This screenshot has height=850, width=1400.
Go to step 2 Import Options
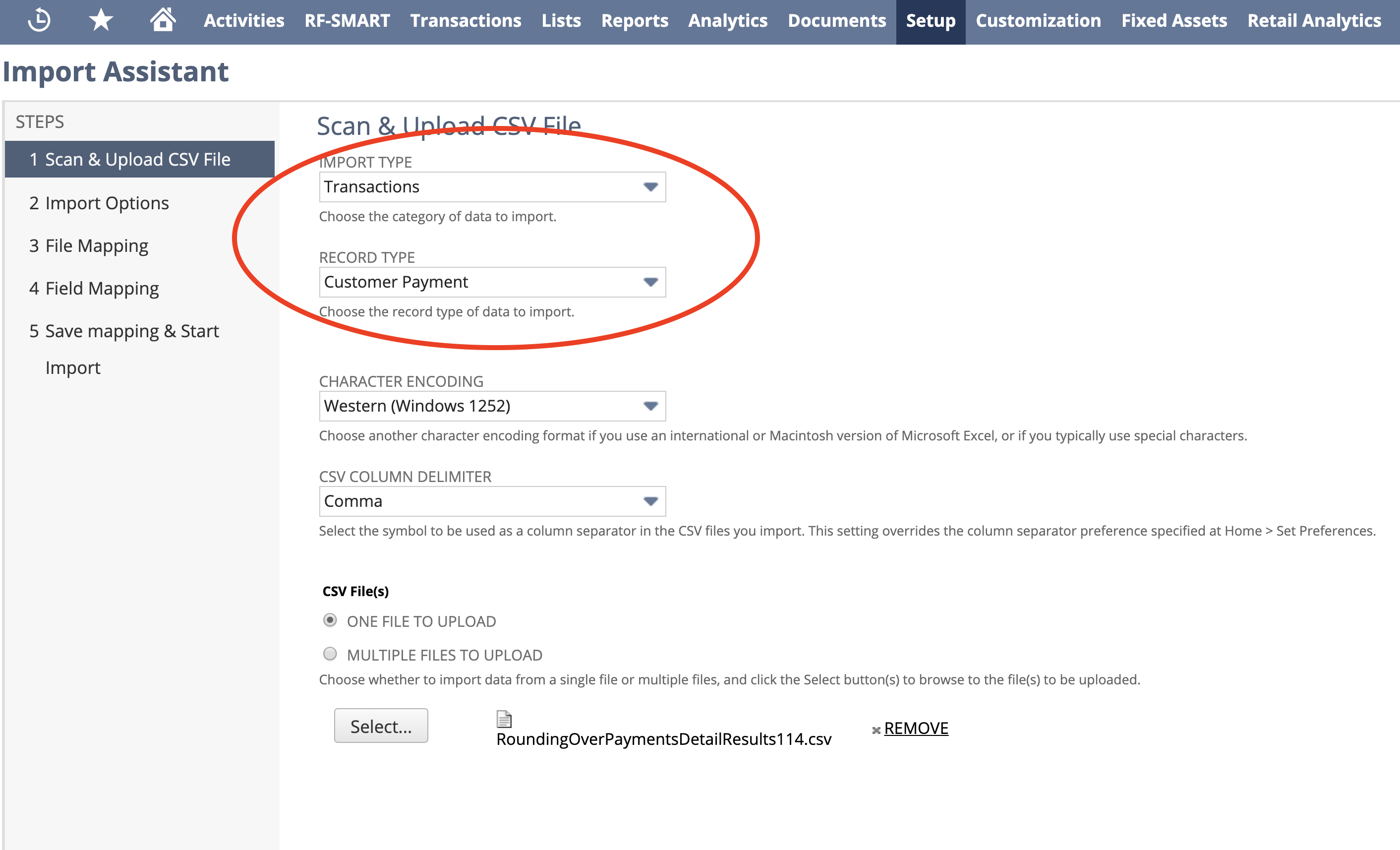pyautogui.click(x=99, y=203)
